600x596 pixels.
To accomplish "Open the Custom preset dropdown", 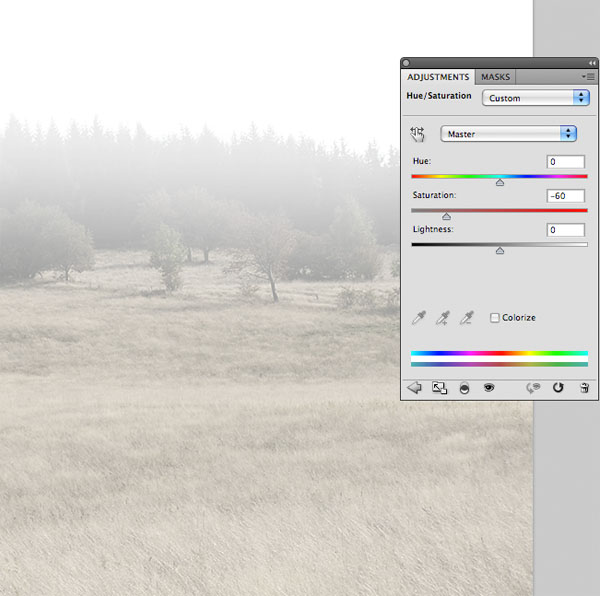I will point(536,98).
